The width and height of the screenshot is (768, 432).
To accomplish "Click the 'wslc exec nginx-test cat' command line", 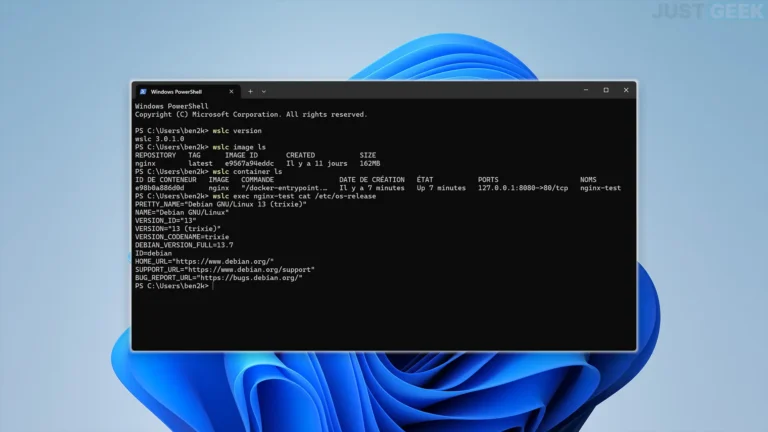I will click(294, 196).
